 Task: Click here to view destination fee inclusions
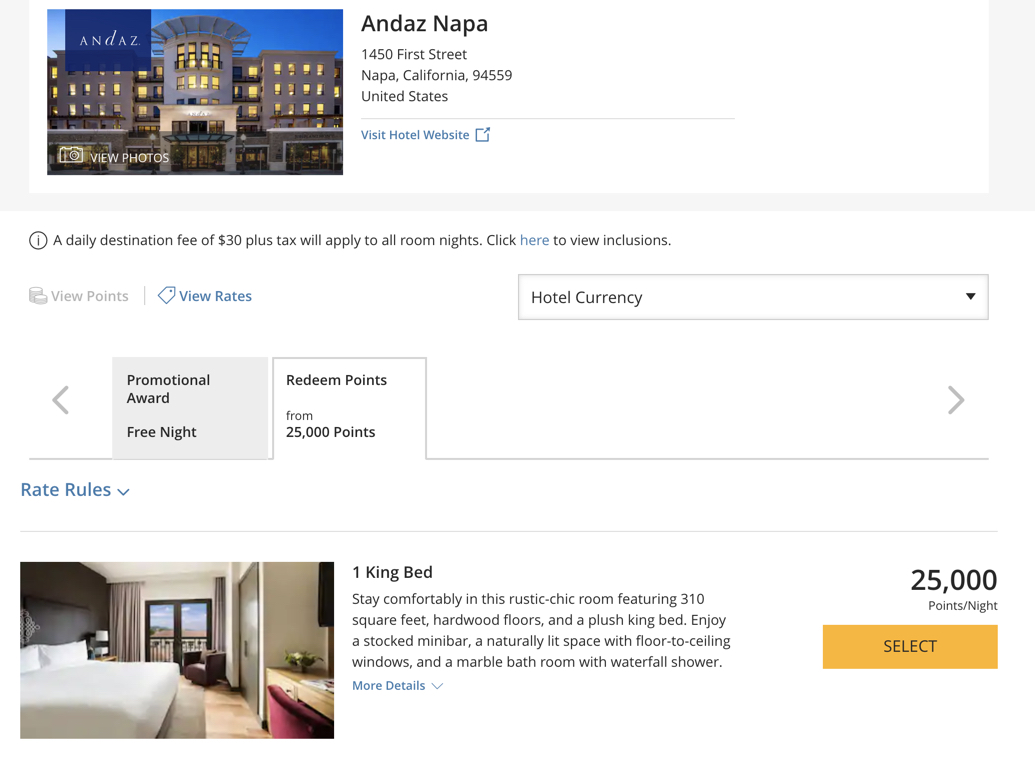point(534,240)
